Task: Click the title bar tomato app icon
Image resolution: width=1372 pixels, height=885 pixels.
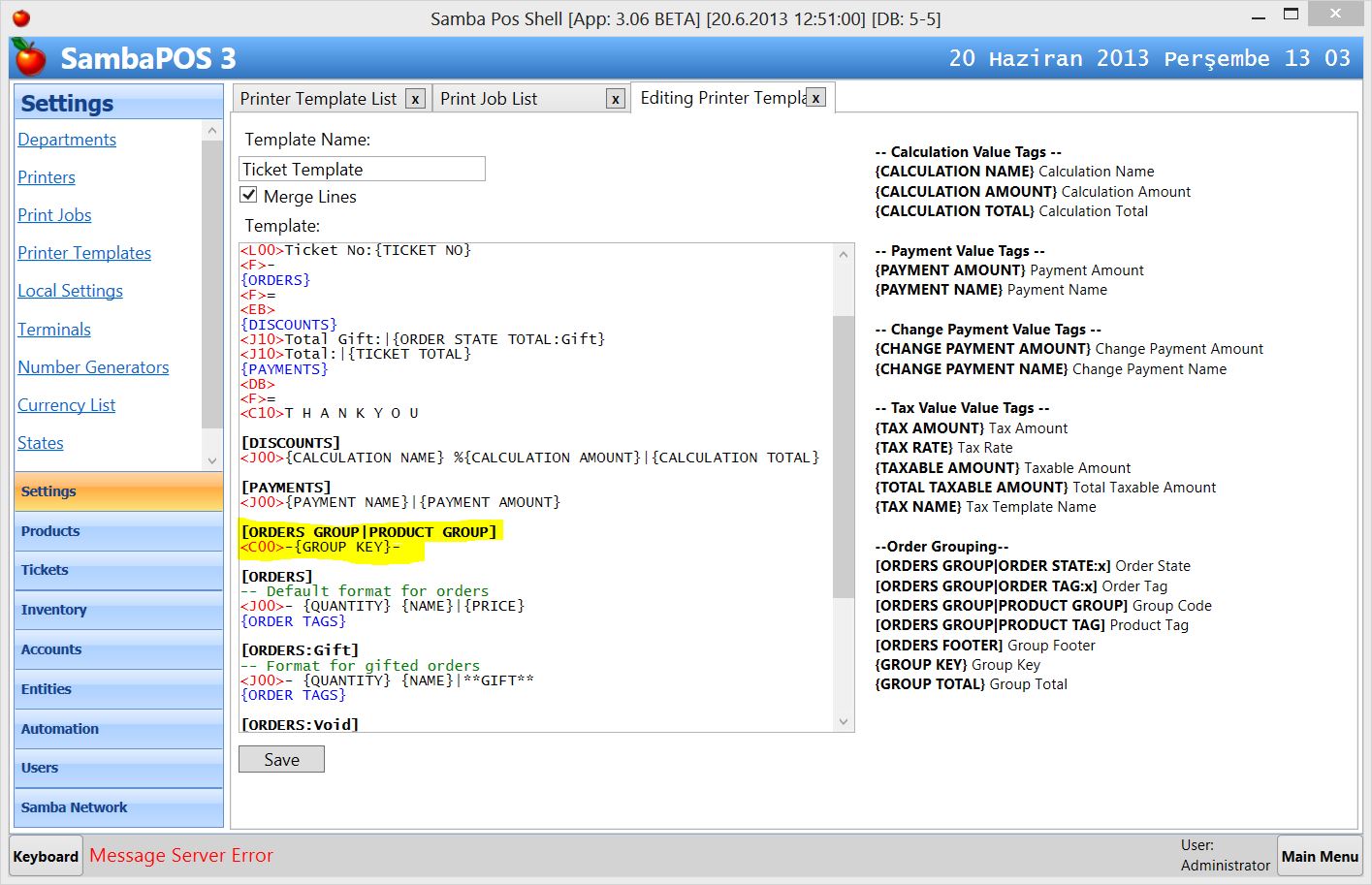Action: coord(20,17)
